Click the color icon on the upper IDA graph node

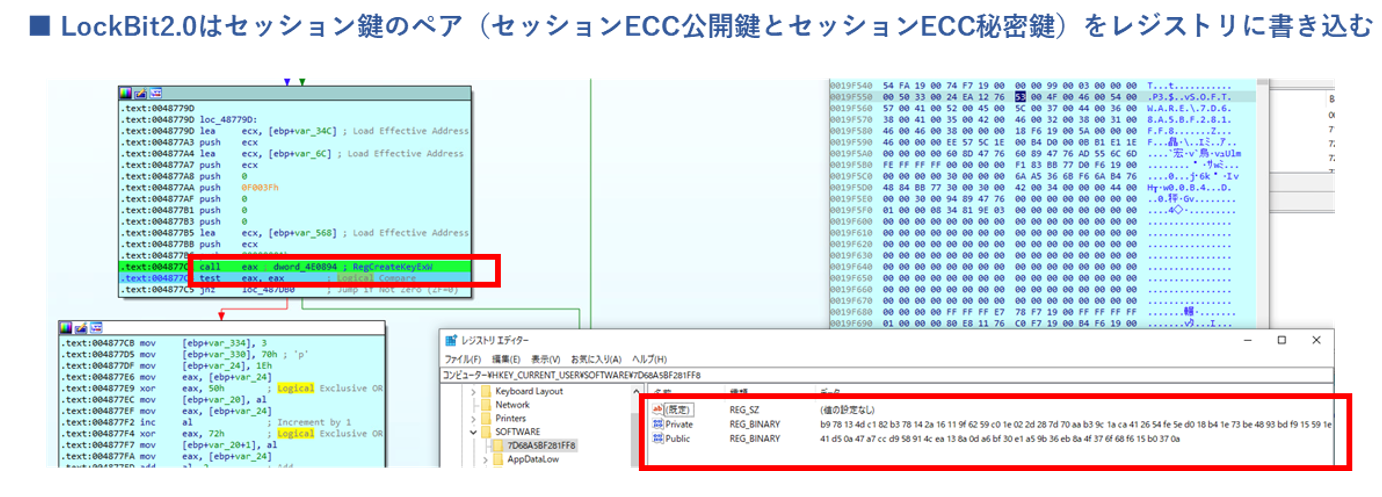tap(125, 93)
